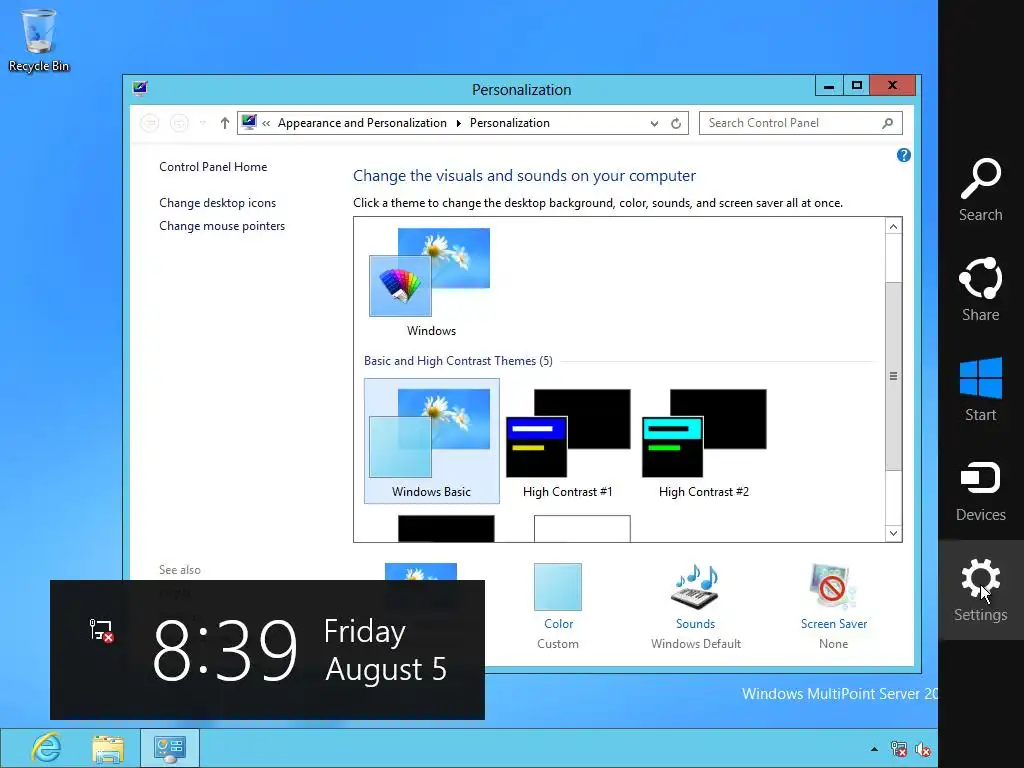Open Sounds settings icon
The image size is (1024, 768).
click(695, 586)
